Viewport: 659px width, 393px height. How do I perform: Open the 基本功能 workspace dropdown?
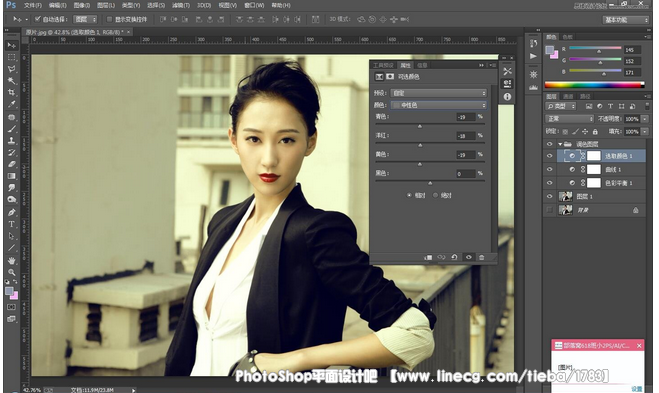626,20
